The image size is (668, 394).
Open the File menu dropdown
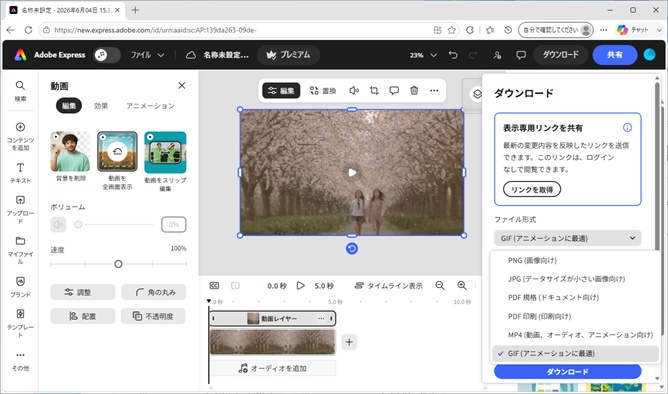click(147, 55)
